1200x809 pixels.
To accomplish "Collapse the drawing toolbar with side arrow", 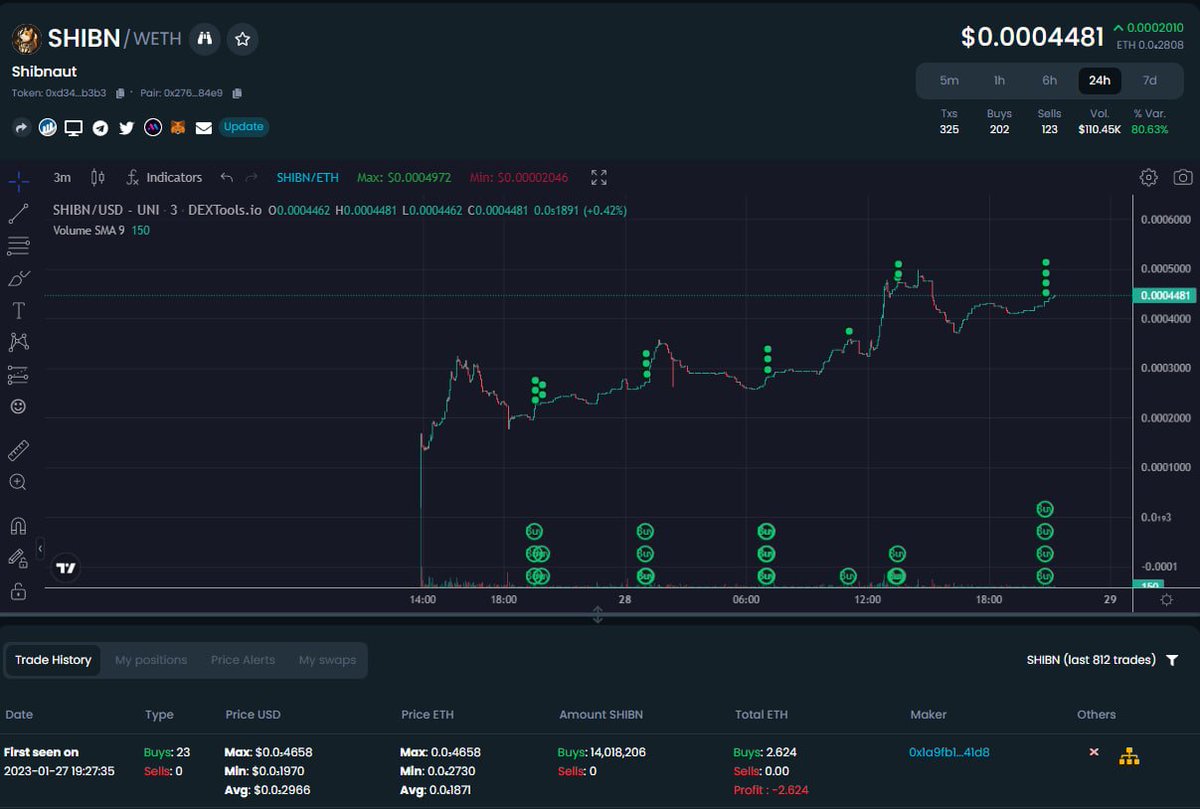I will [x=40, y=548].
